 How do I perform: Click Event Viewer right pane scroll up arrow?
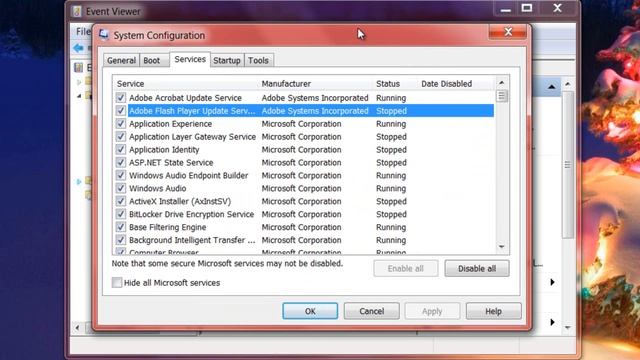(567, 84)
